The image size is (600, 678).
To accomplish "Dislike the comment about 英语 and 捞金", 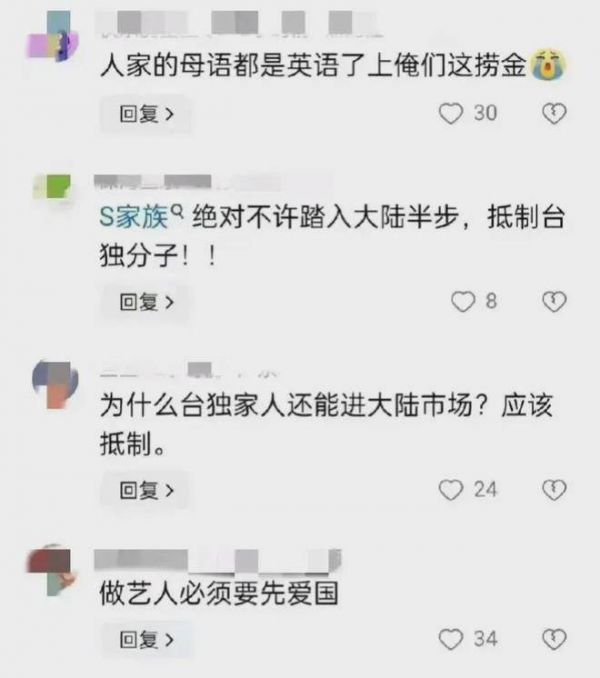I will (x=554, y=114).
